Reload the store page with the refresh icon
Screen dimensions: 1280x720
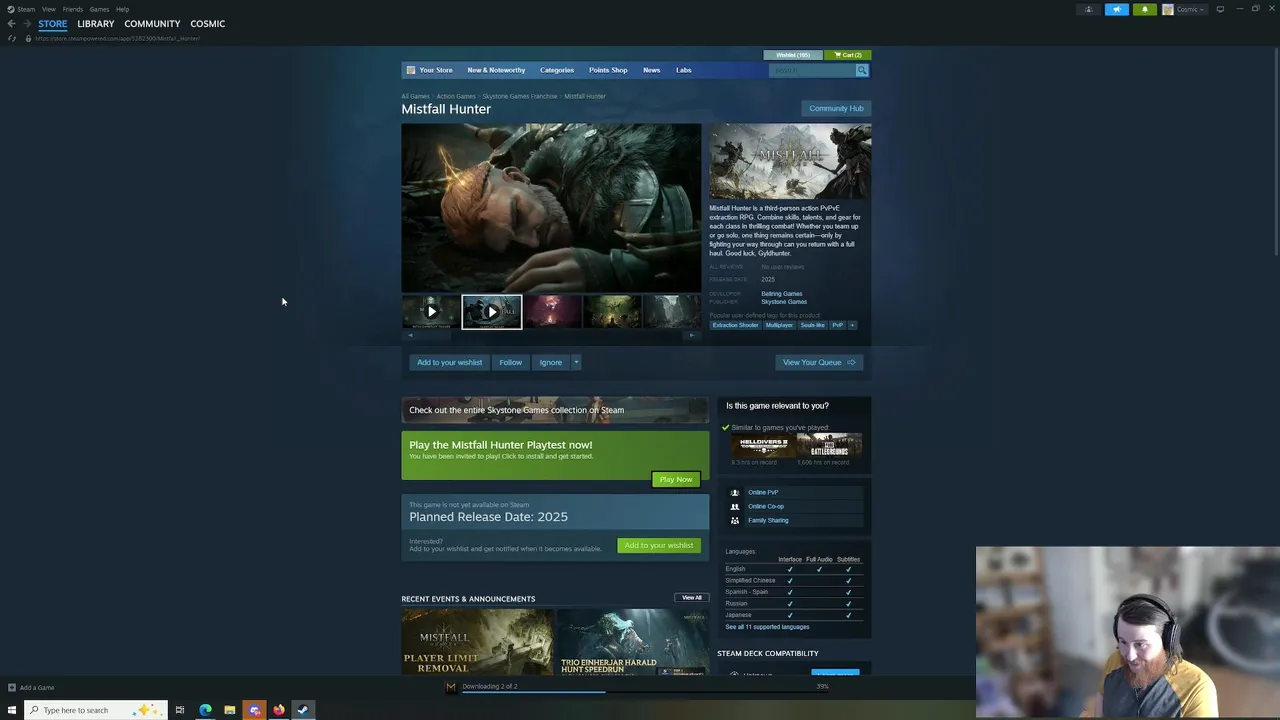click(x=12, y=38)
